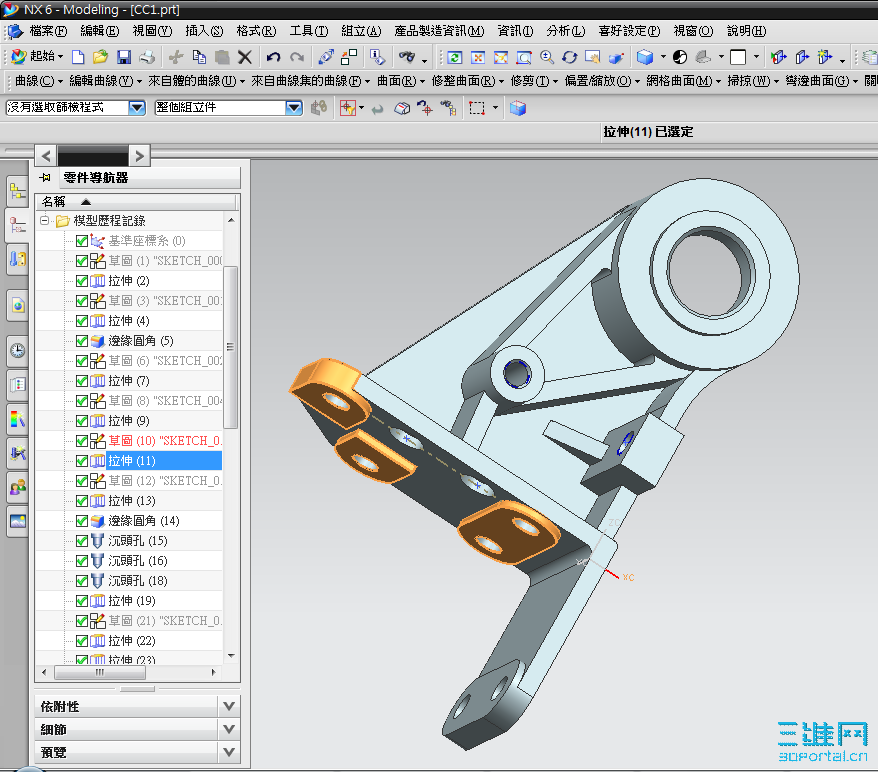Screen dimensions: 878x772
Task: Click the Refresh view icon
Action: [455, 58]
